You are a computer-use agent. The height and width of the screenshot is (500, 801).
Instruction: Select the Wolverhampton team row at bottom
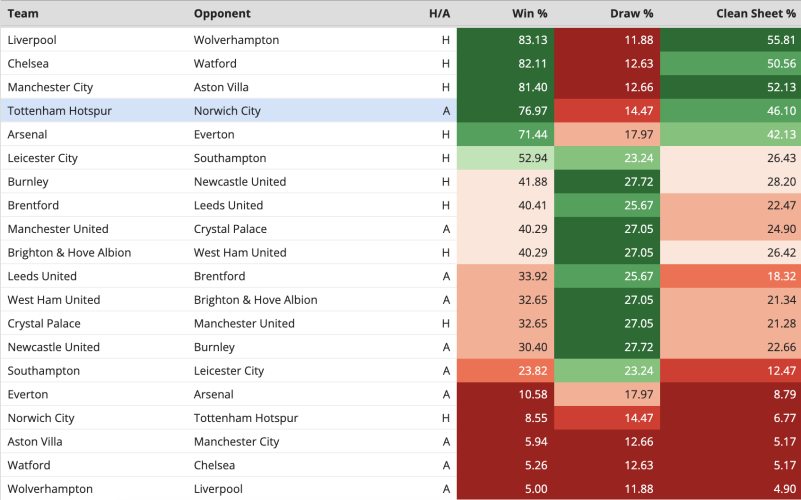point(400,488)
